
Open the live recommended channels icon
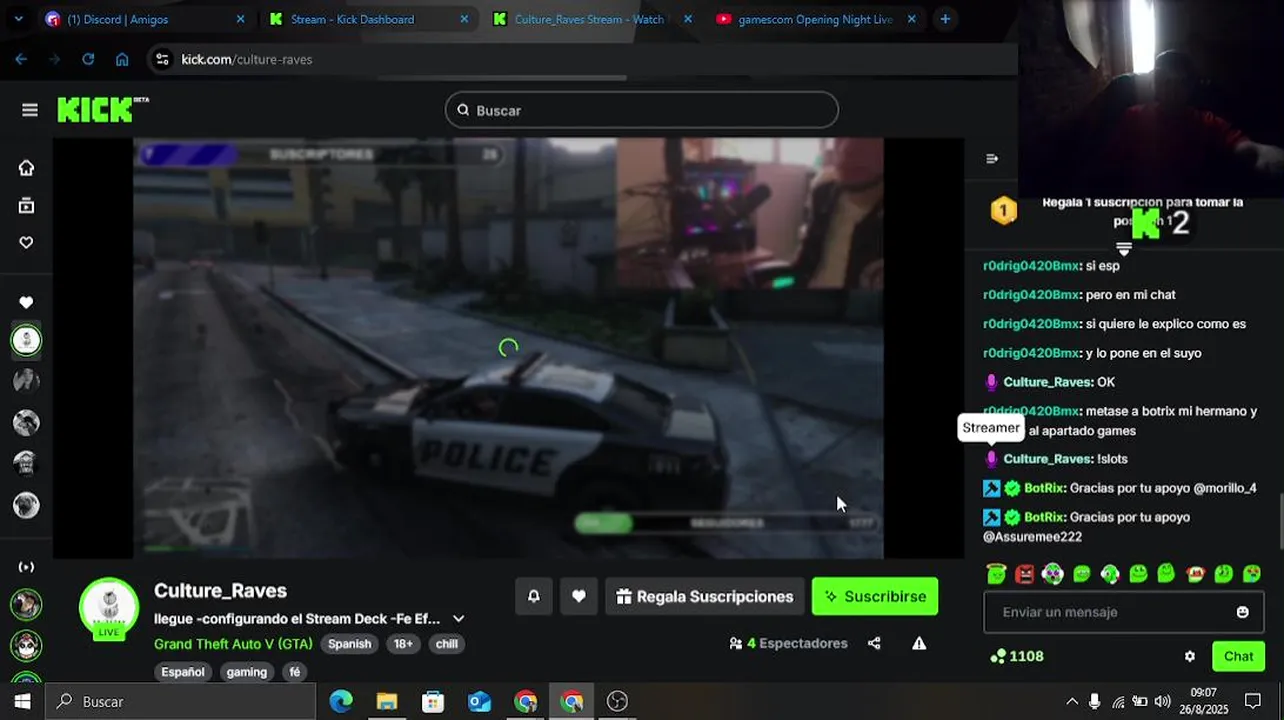pyautogui.click(x=26, y=567)
